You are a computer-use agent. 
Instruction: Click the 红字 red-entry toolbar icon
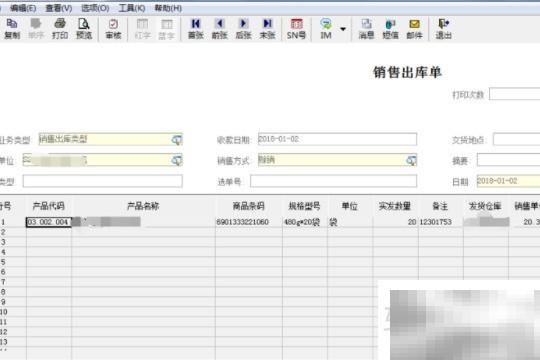point(142,29)
